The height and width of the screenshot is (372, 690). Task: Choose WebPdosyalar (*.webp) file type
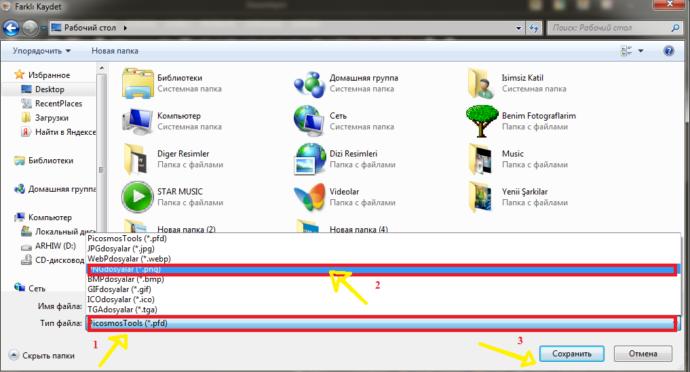click(383, 259)
